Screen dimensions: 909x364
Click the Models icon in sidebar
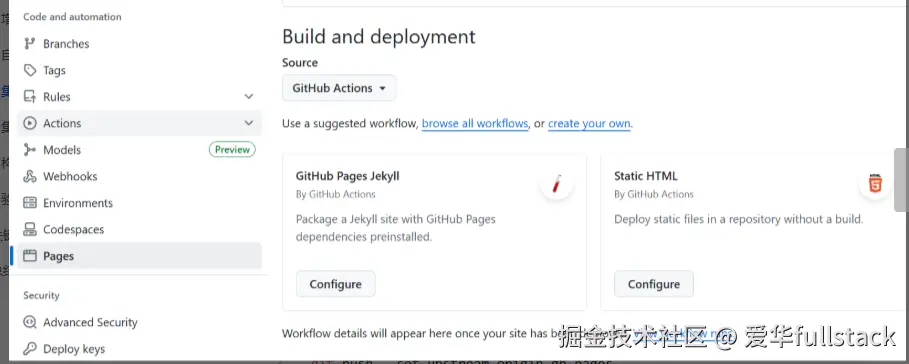point(30,150)
